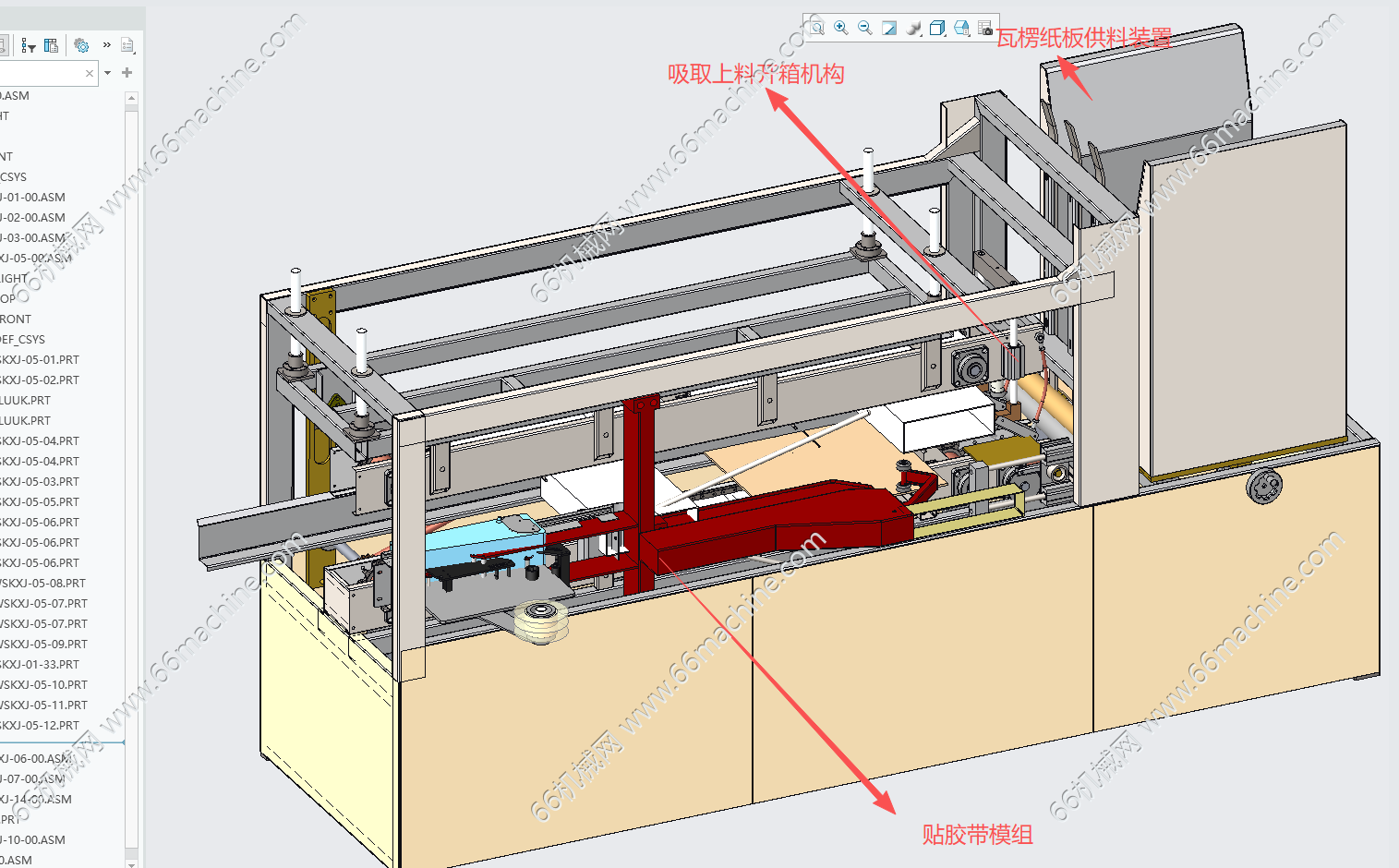Screen dimensions: 1399x868
Task: Open the shaded display style options
Action: pyautogui.click(x=914, y=28)
